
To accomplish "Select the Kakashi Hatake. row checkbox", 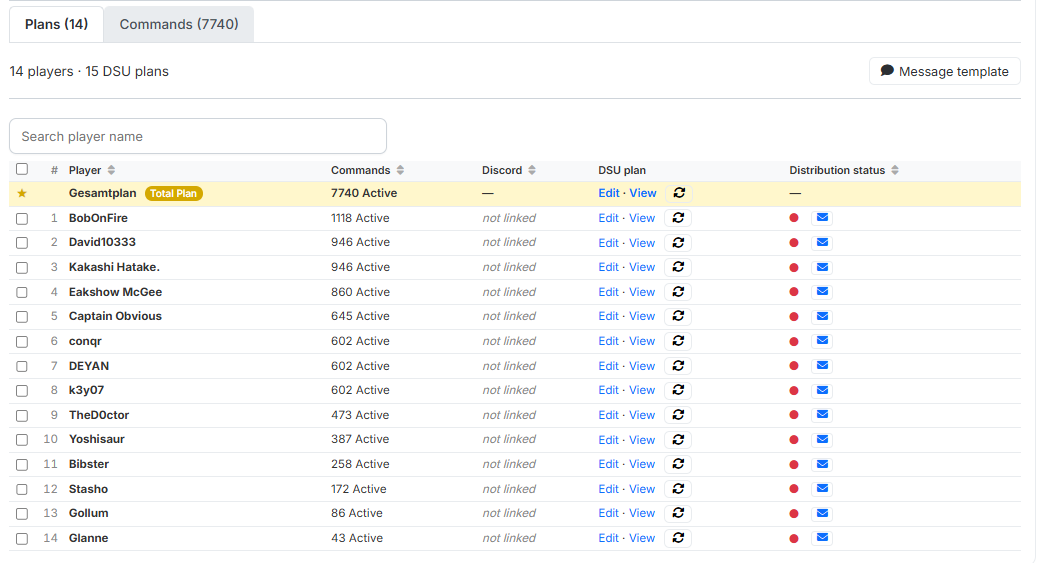I will [x=22, y=268].
